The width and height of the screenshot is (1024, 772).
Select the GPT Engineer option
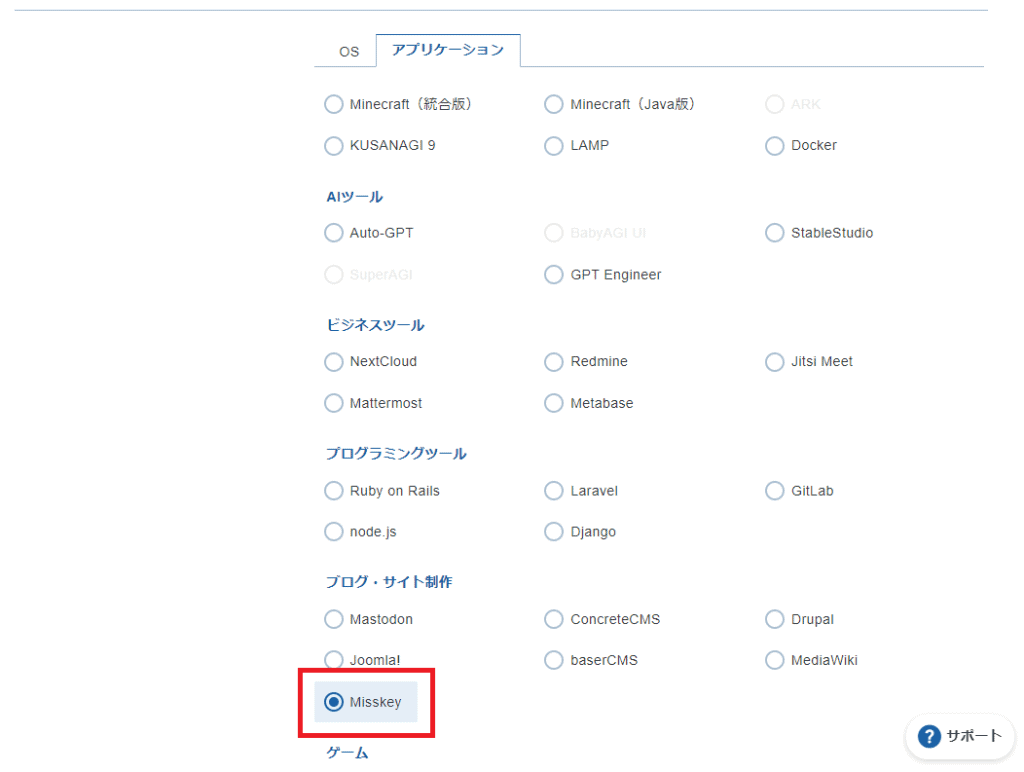554,275
